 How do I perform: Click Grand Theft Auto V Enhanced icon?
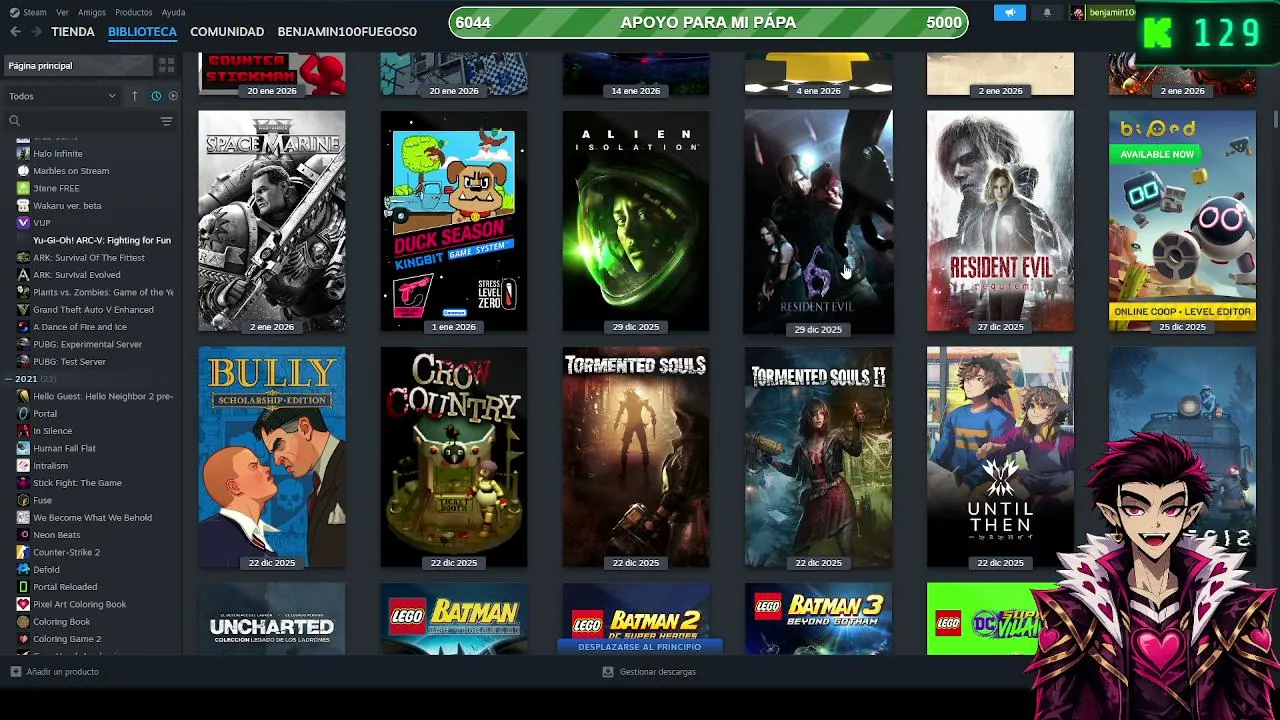(x=23, y=309)
